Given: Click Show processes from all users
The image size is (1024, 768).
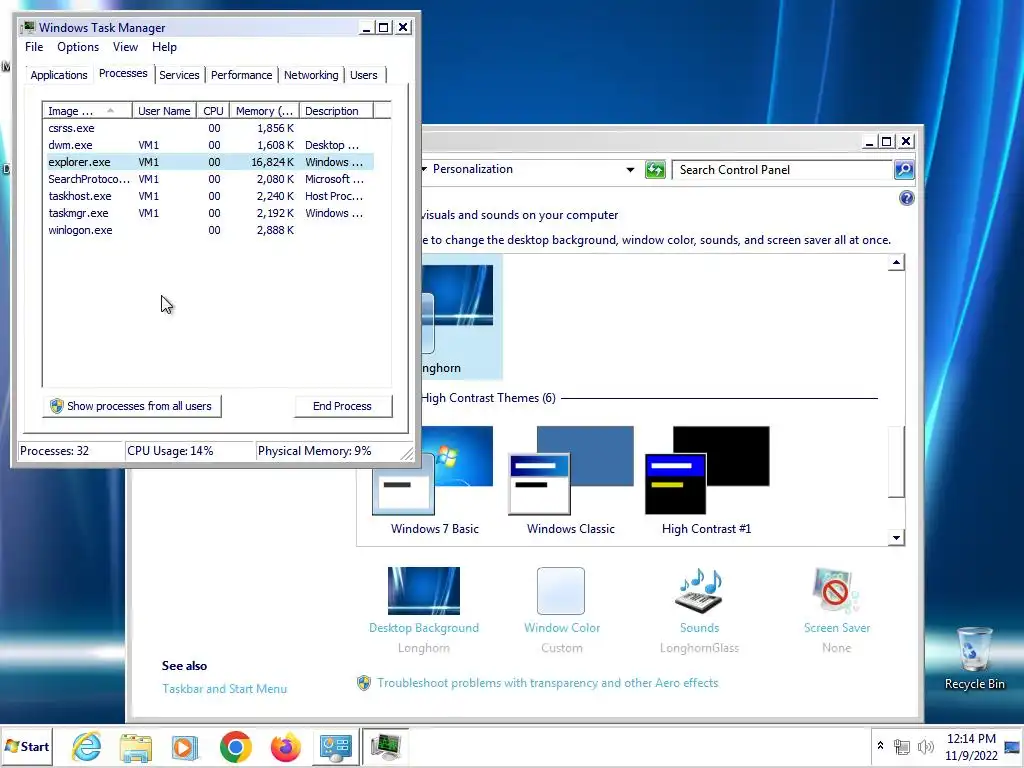Looking at the screenshot, I should 132,406.
